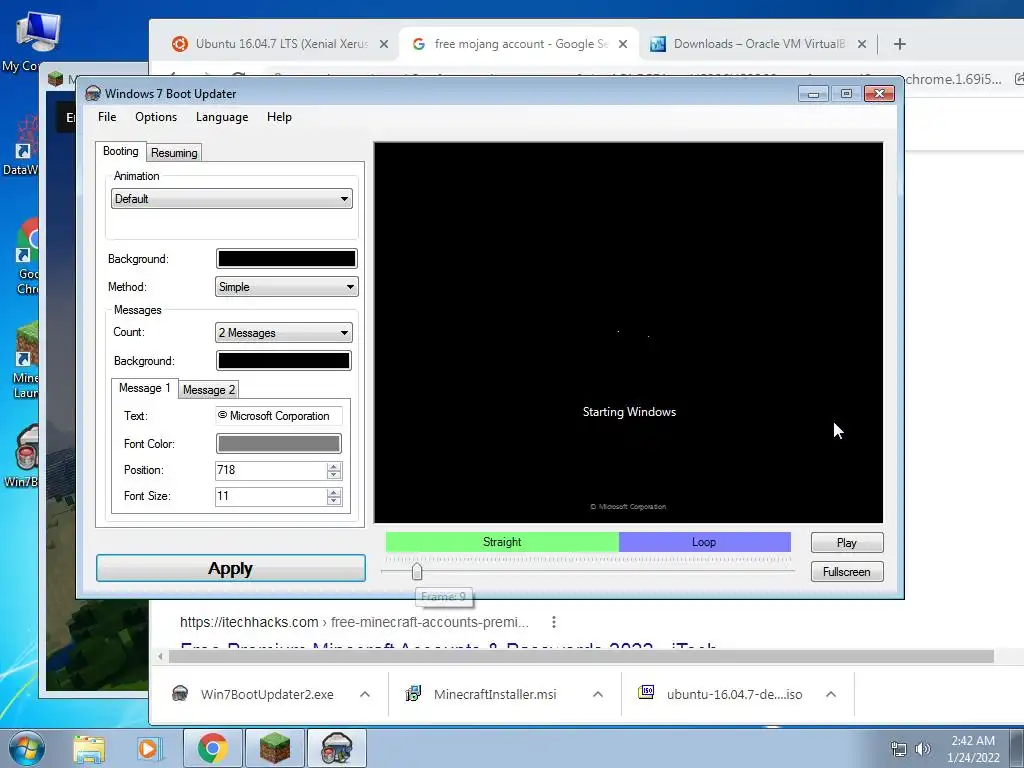1024x768 pixels.
Task: Decrease Position with the down arrow
Action: (334, 475)
